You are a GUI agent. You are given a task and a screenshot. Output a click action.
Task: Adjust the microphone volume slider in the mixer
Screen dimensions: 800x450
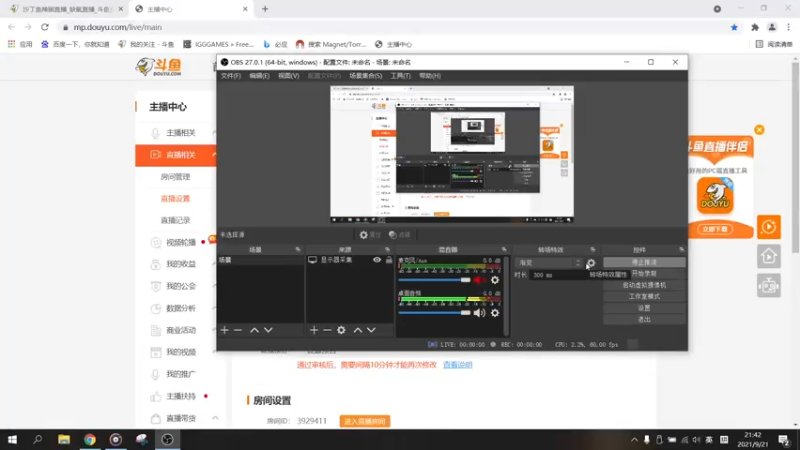pos(434,280)
